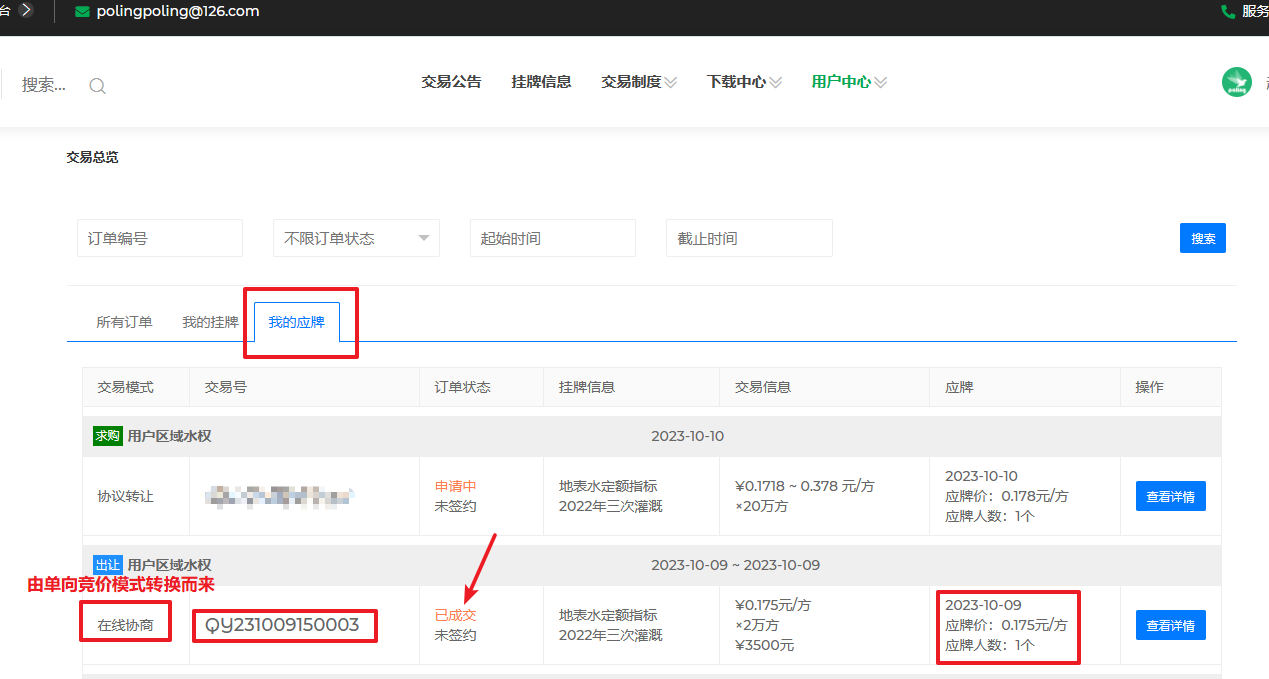The image size is (1269, 679).
Task: Click the 起始时间 date field
Action: tap(552, 238)
